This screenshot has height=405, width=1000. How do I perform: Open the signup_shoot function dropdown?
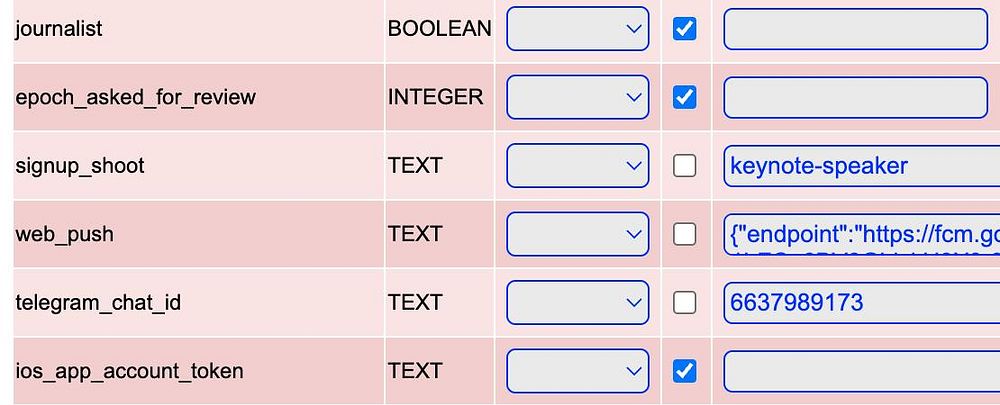578,165
